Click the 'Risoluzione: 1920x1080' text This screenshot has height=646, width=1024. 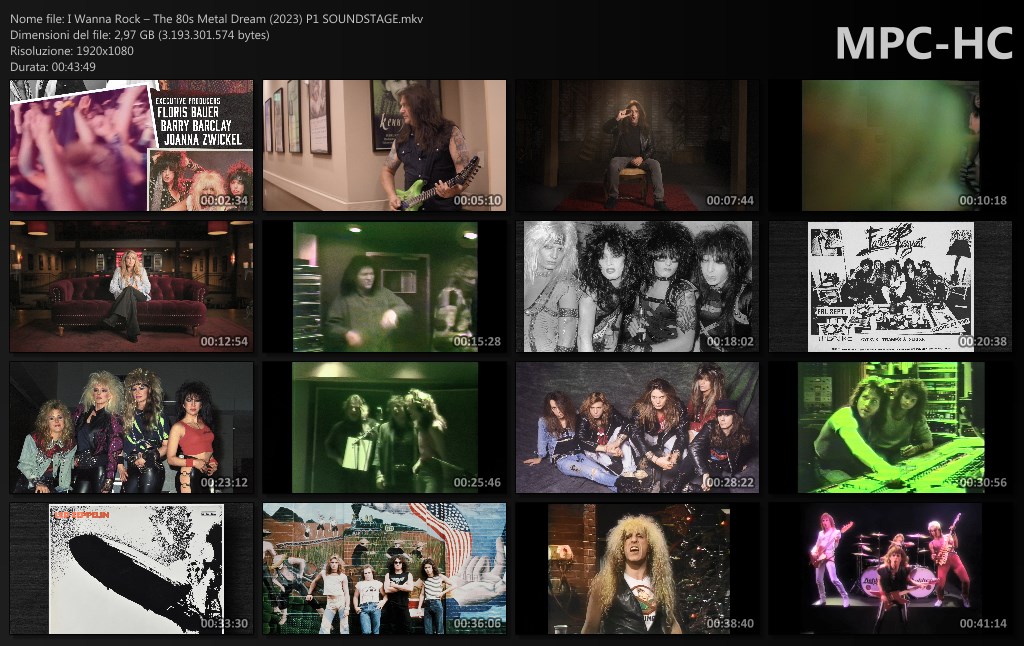72,50
